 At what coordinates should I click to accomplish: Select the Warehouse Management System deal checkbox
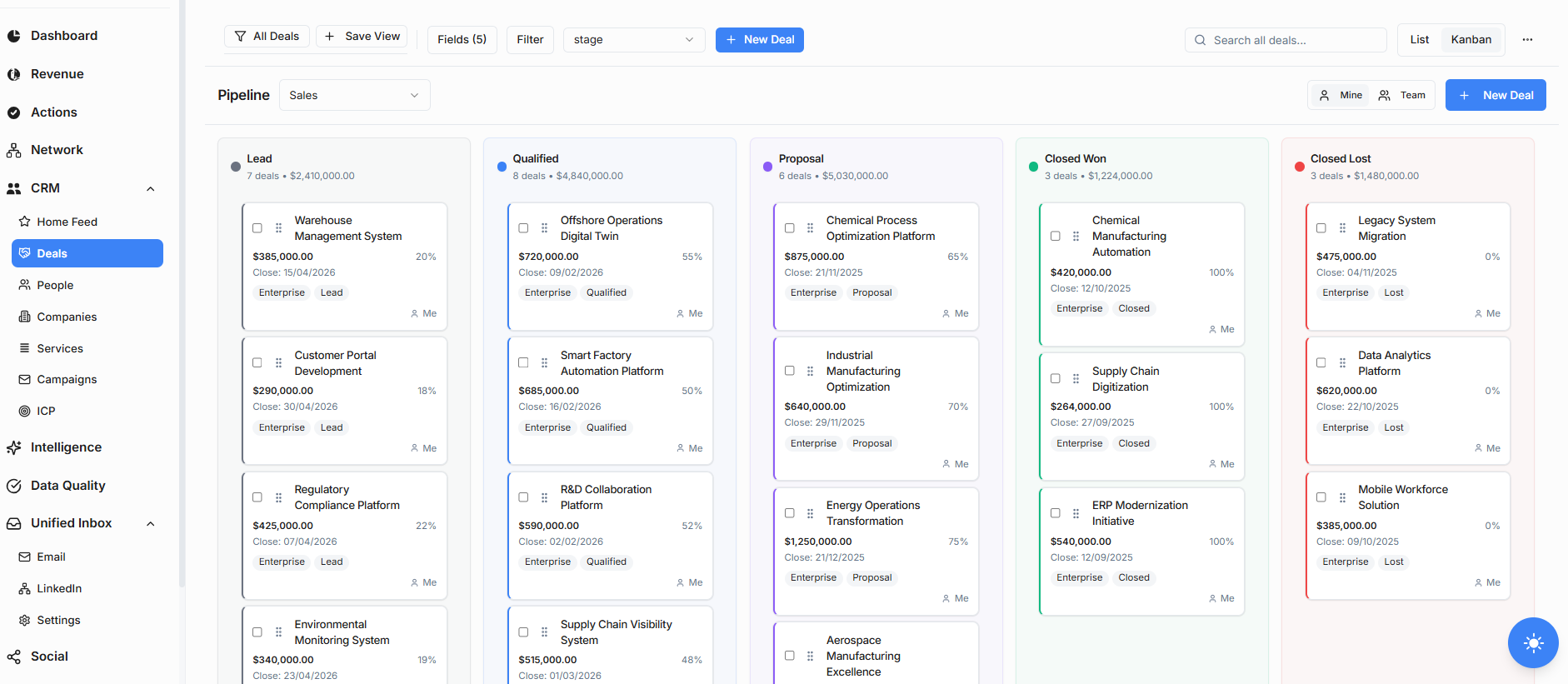click(257, 228)
